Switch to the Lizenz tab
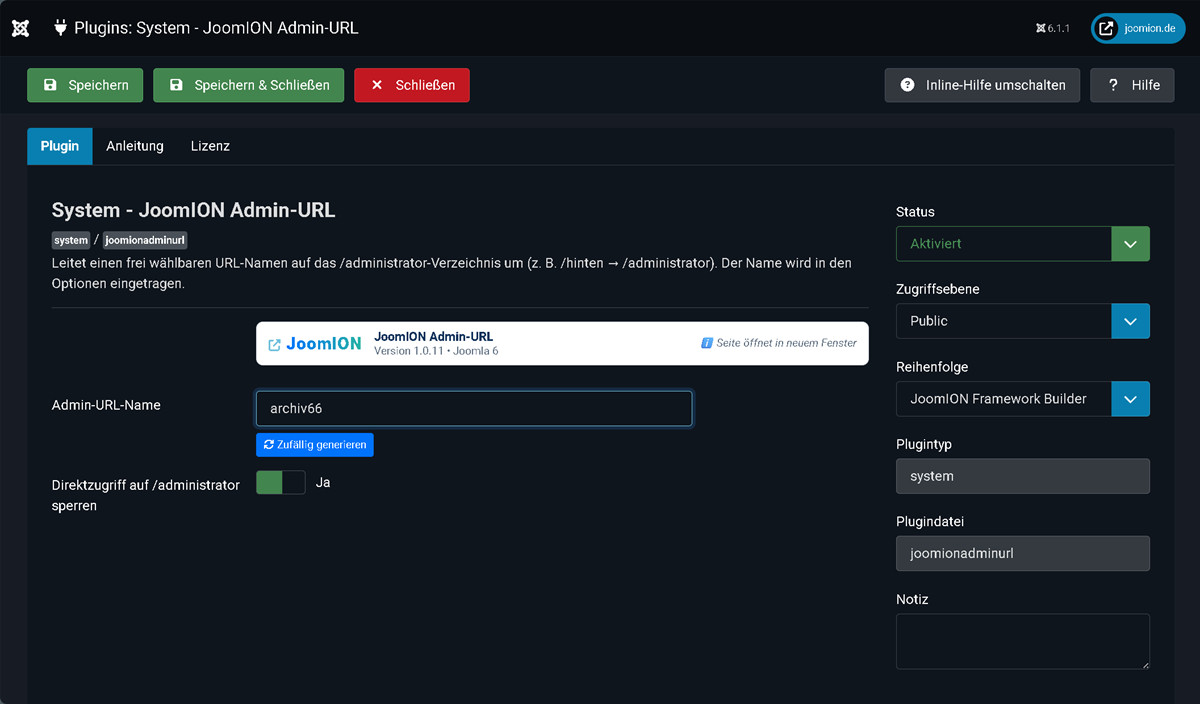 tap(210, 146)
